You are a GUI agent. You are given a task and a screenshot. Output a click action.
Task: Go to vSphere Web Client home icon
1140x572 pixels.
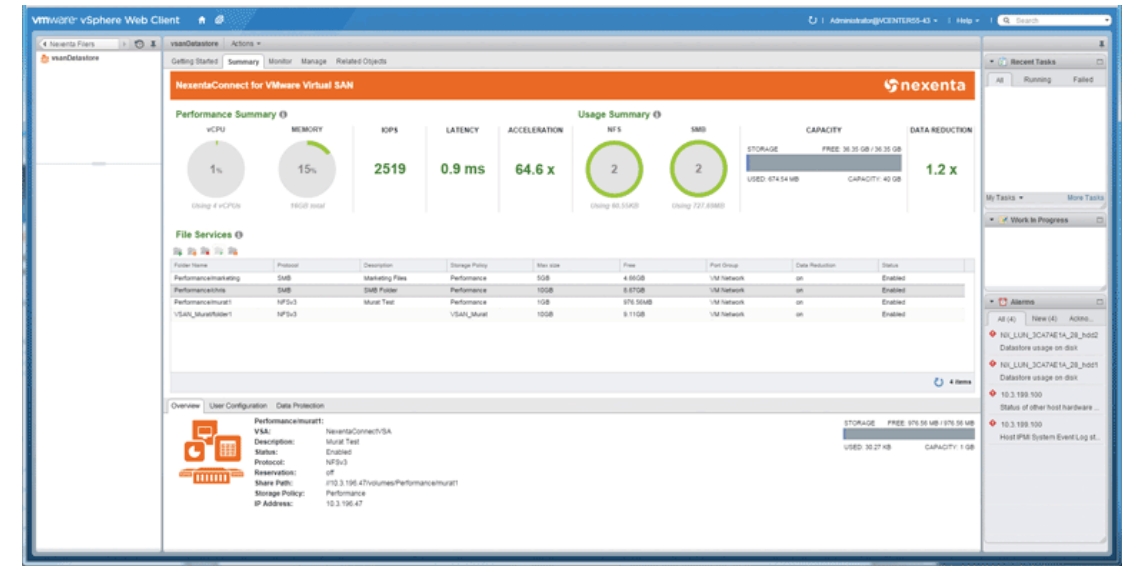[201, 20]
